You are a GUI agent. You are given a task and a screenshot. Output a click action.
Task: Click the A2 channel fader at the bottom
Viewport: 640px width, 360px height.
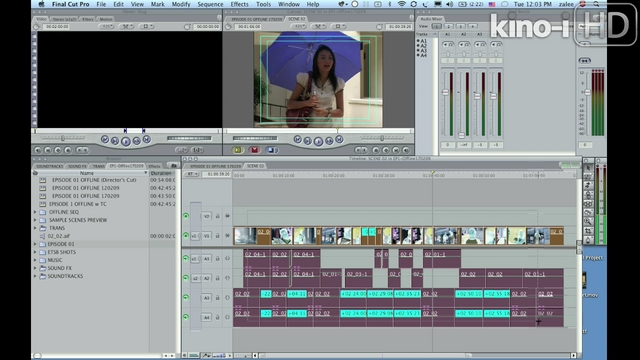click(462, 135)
